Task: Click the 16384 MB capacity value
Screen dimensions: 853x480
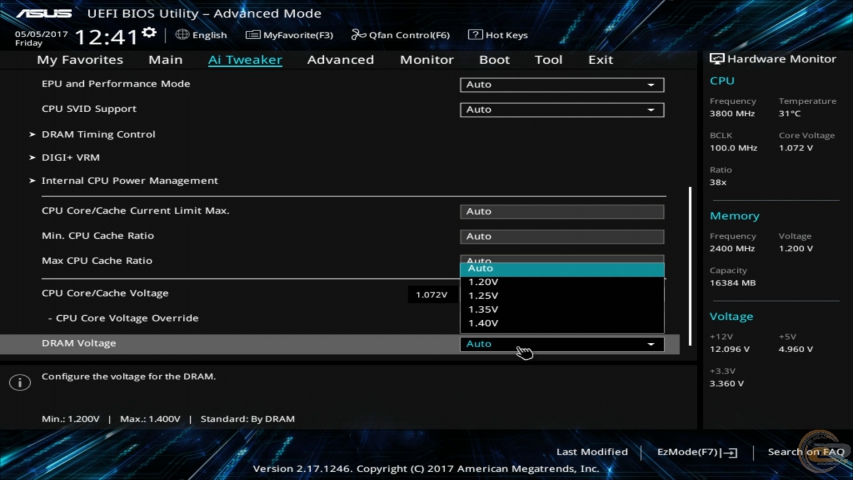Action: click(732, 283)
